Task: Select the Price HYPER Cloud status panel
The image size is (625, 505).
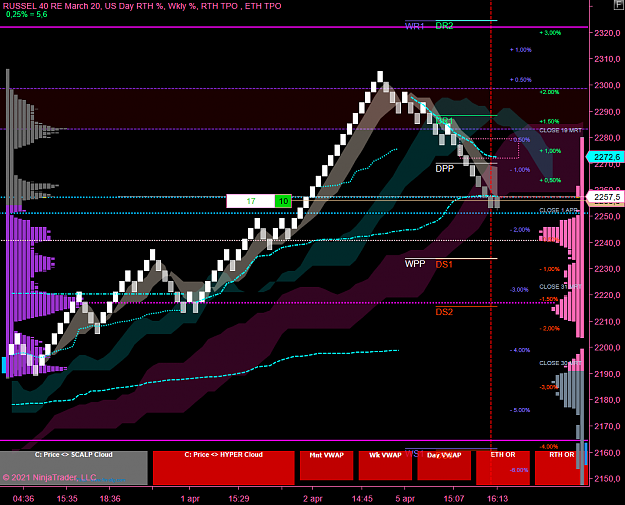Action: tap(224, 468)
